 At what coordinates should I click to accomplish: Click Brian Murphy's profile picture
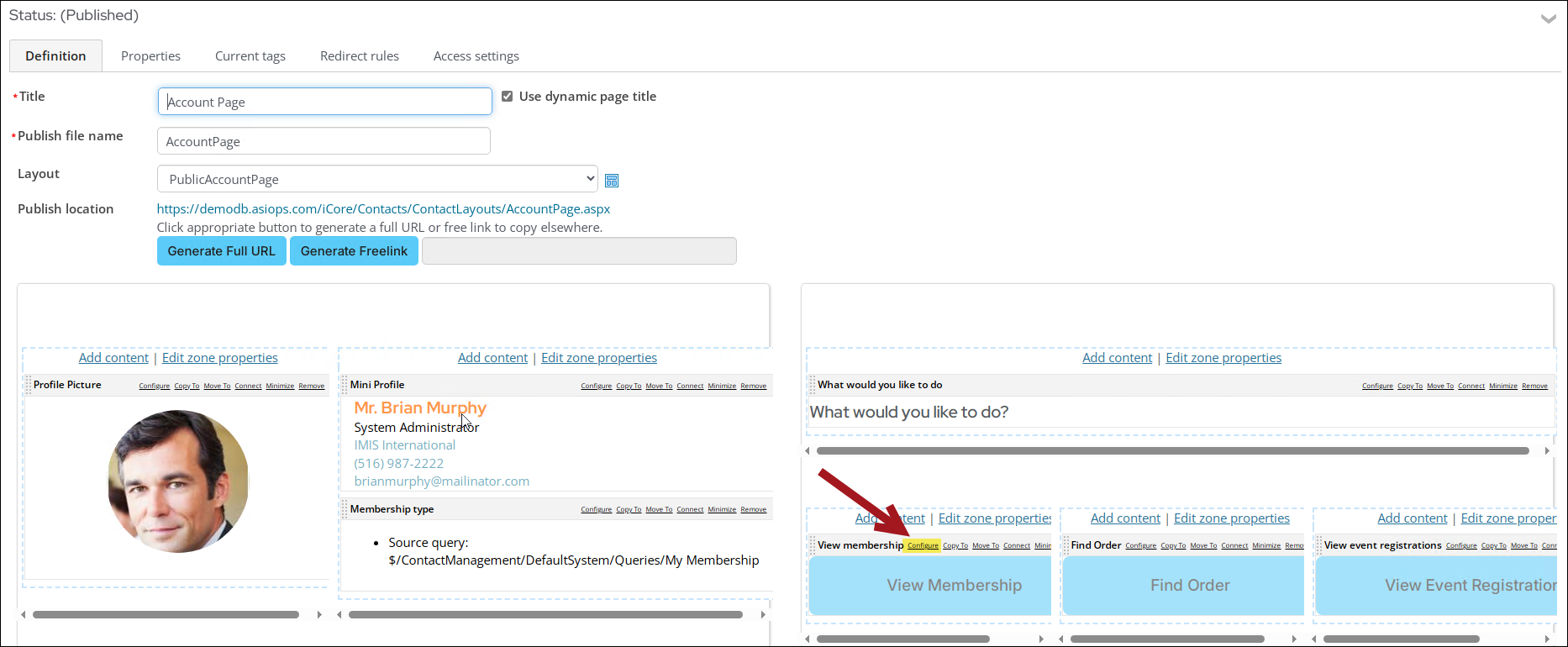click(x=178, y=481)
